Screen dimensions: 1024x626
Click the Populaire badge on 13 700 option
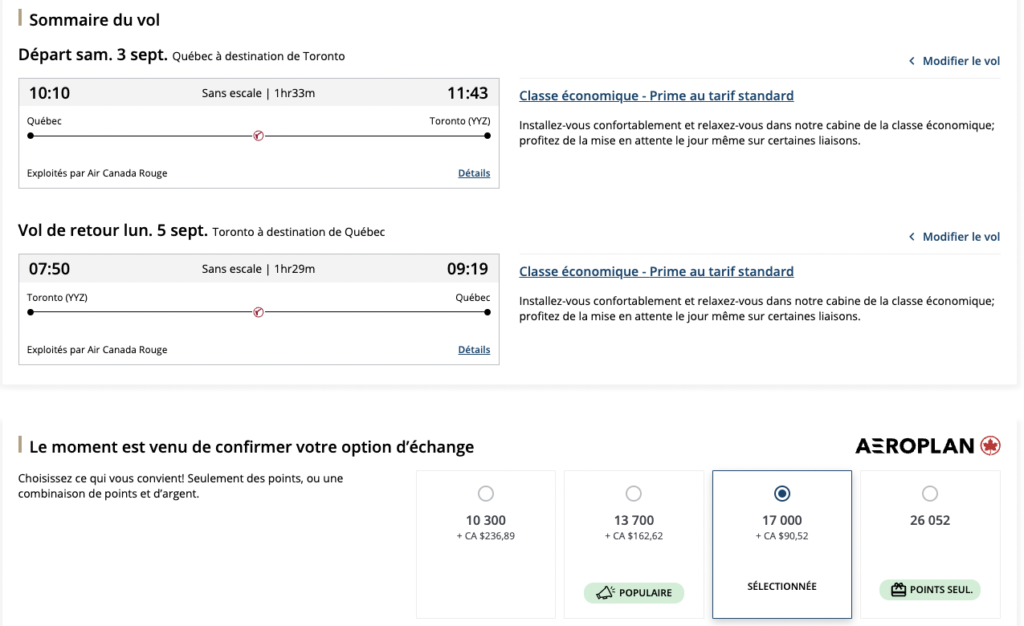[x=634, y=593]
